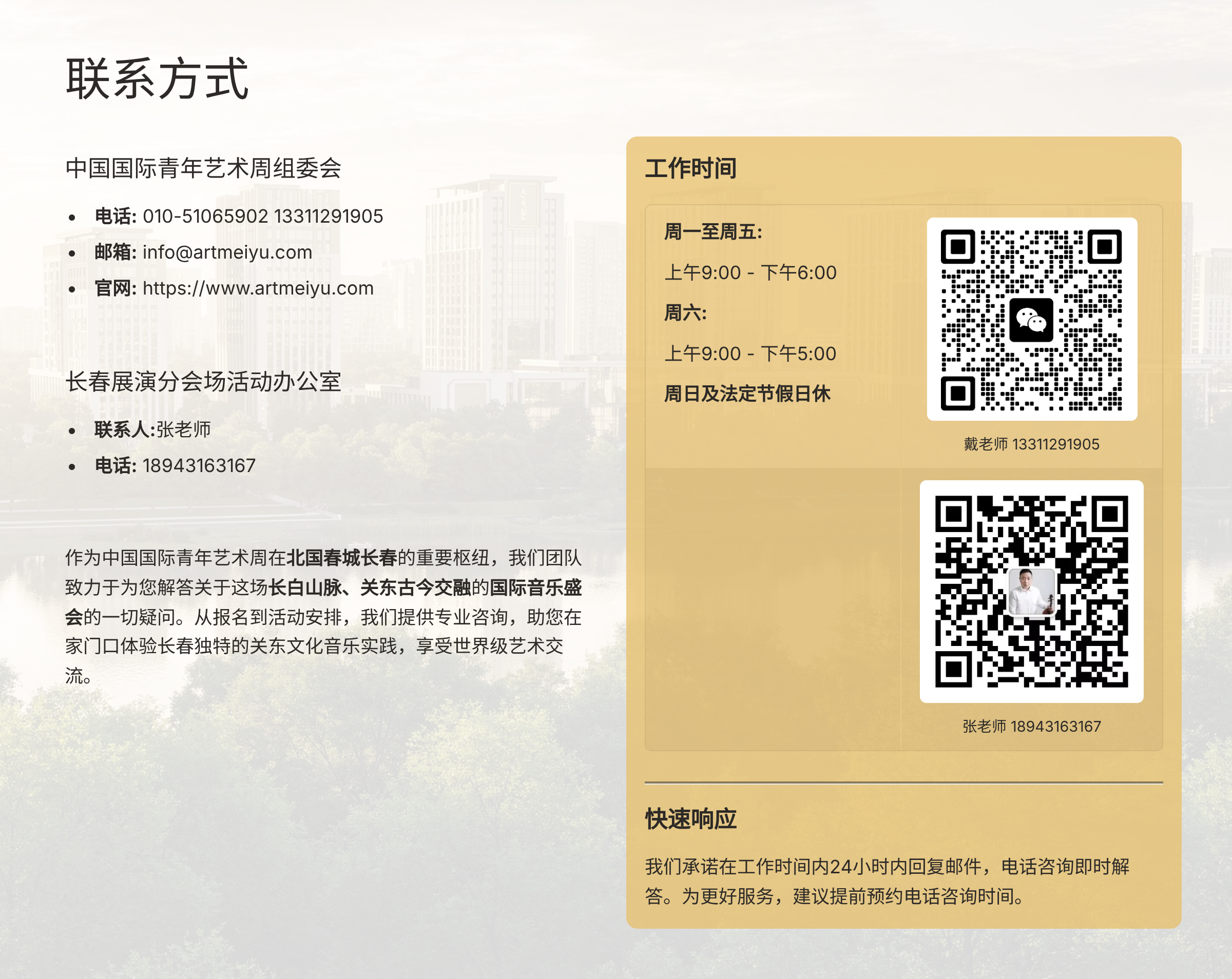Click the 工作时间 card title
1232x979 pixels.
(x=690, y=168)
